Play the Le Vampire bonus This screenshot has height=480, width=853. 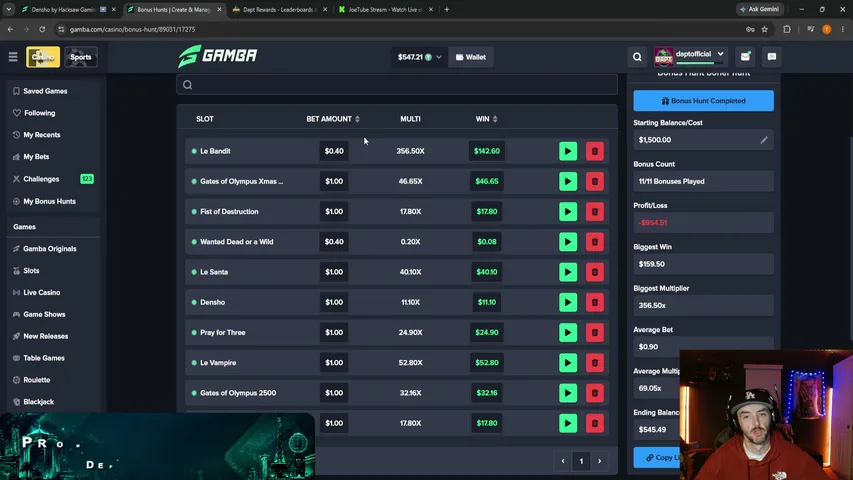[567, 362]
